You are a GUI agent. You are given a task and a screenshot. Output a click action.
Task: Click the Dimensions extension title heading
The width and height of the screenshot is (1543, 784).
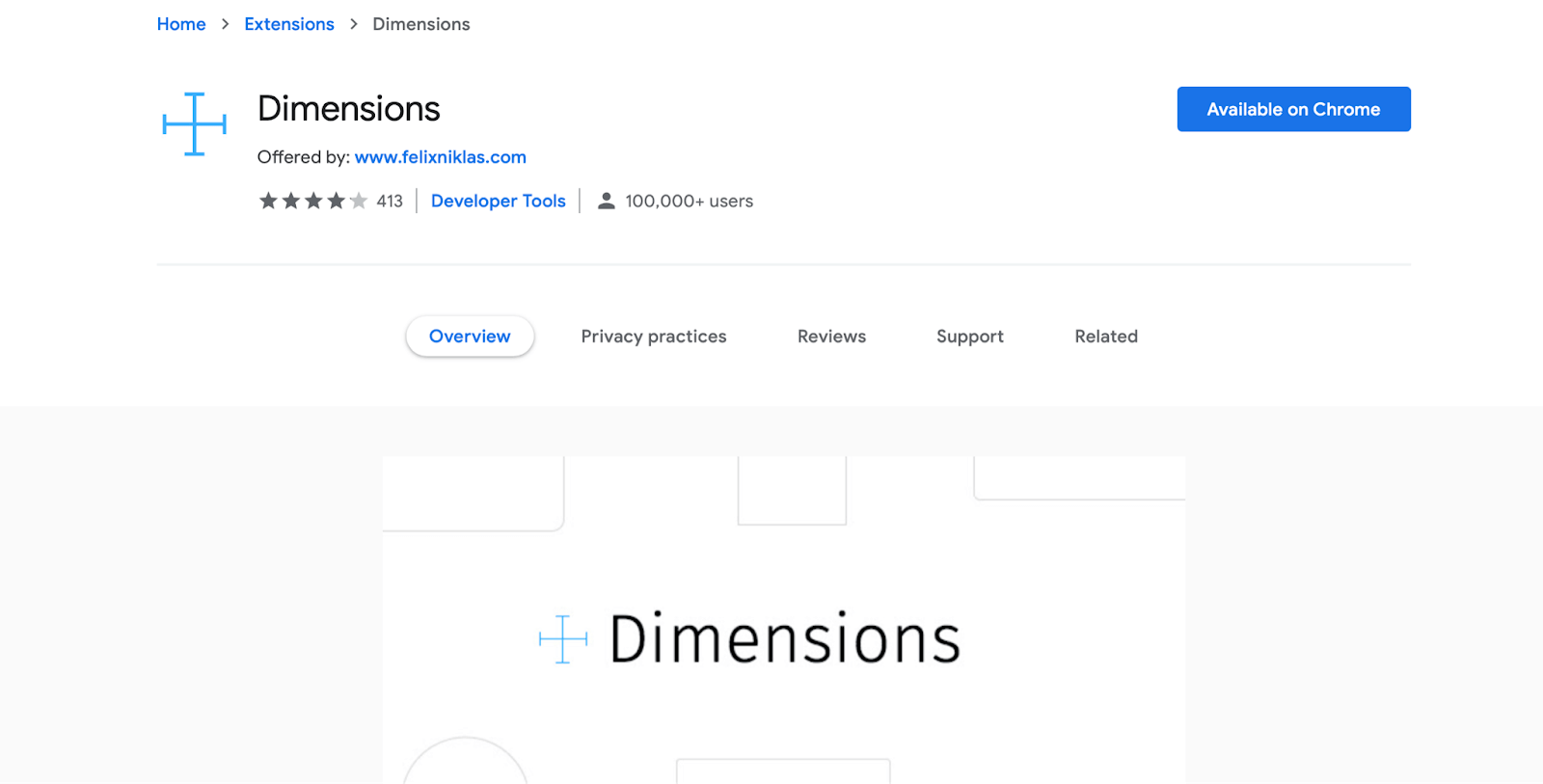click(349, 109)
